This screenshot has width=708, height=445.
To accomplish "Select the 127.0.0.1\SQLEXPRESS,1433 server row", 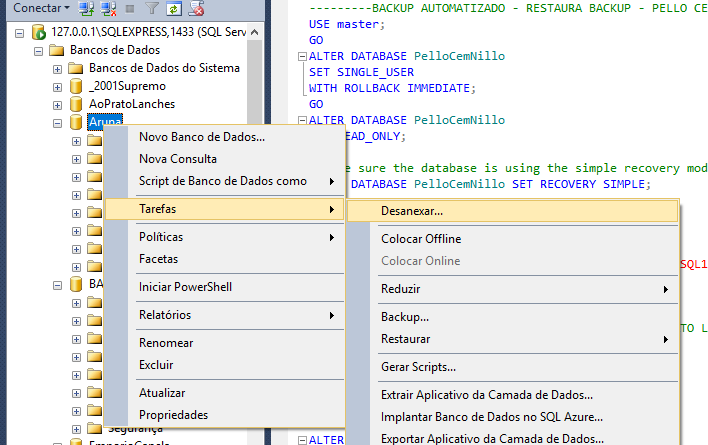I will 149,32.
